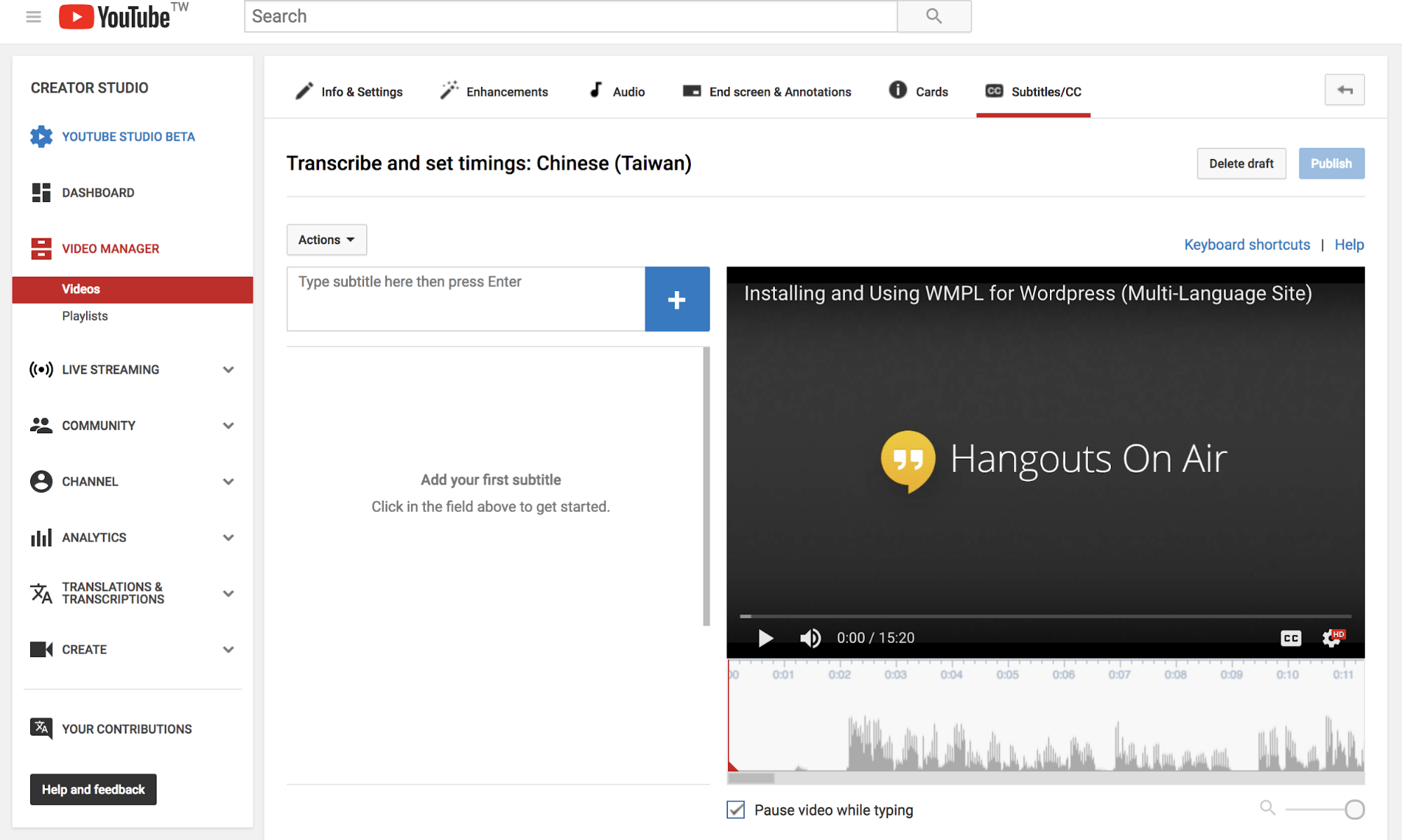The height and width of the screenshot is (840, 1402).
Task: Focus the YouTube search field
Action: 571,16
